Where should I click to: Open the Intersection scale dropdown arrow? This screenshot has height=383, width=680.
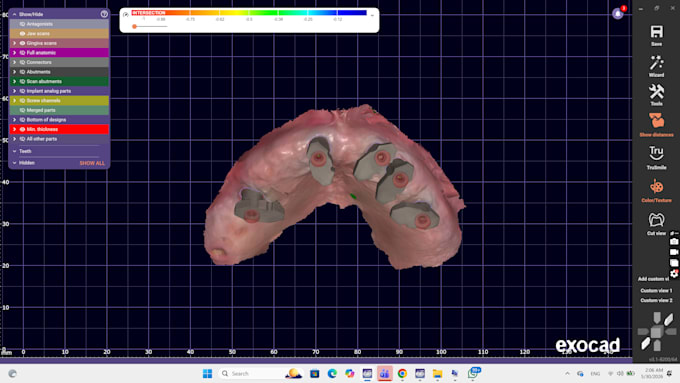tap(372, 15)
